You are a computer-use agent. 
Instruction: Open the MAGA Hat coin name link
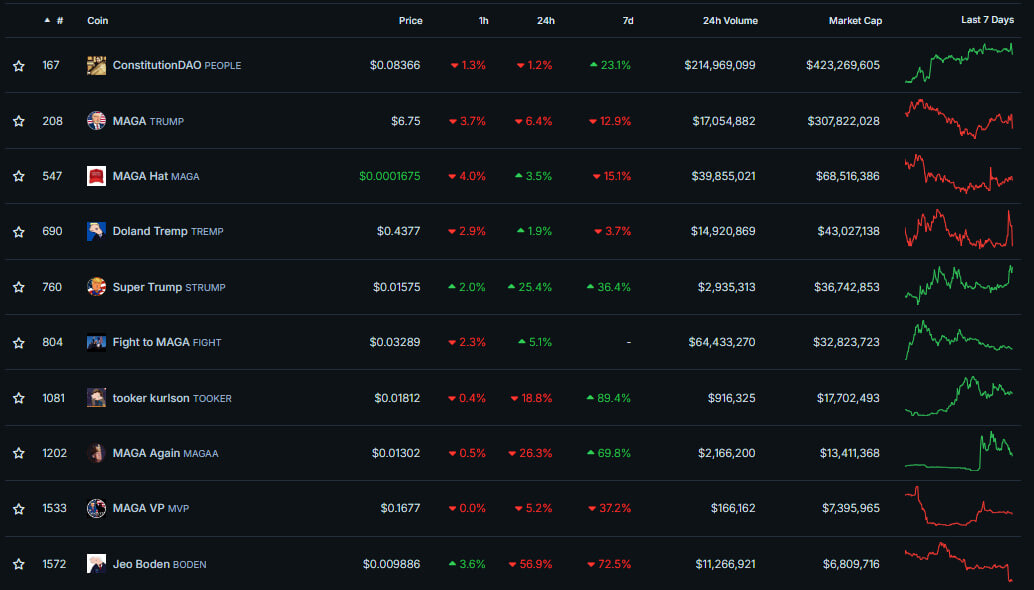[x=156, y=176]
